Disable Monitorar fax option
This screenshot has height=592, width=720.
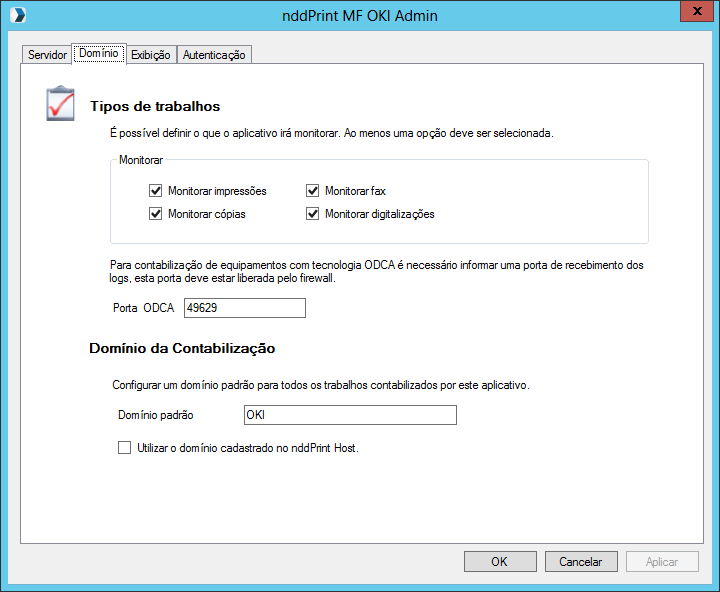pos(312,190)
